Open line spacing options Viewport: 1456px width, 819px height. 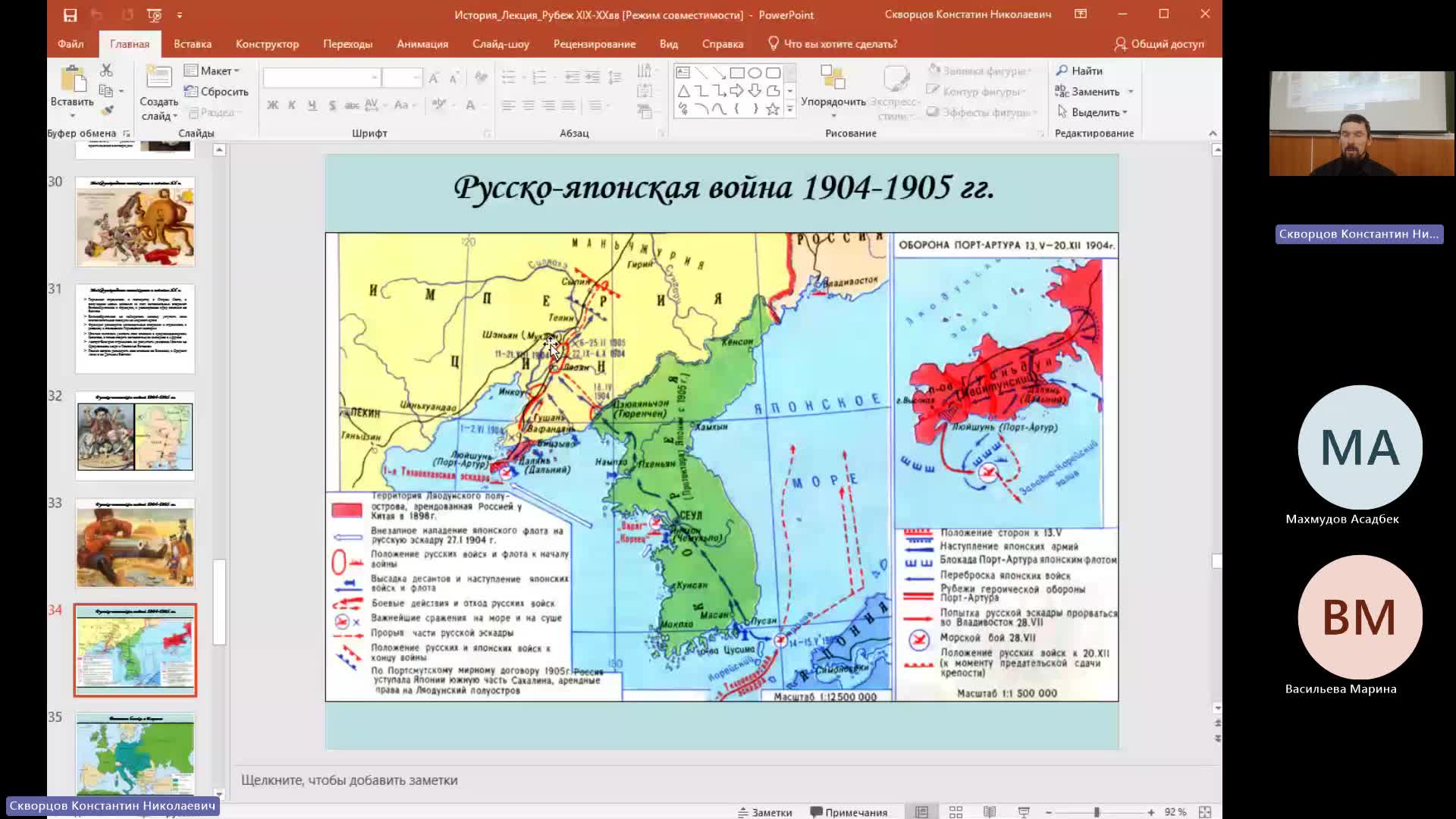coord(615,77)
